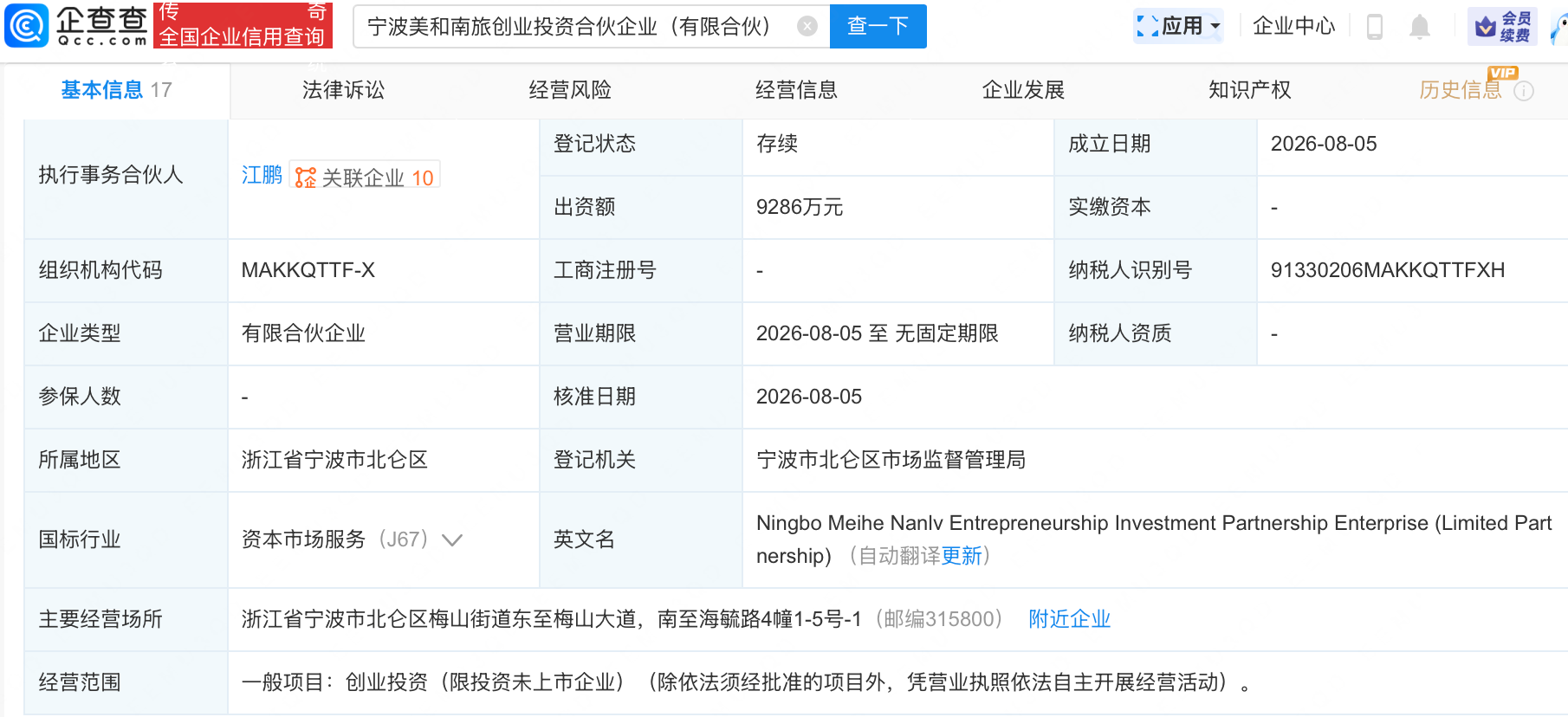Click the info icon beside 历史信息
1568x717 pixels.
tap(1524, 91)
